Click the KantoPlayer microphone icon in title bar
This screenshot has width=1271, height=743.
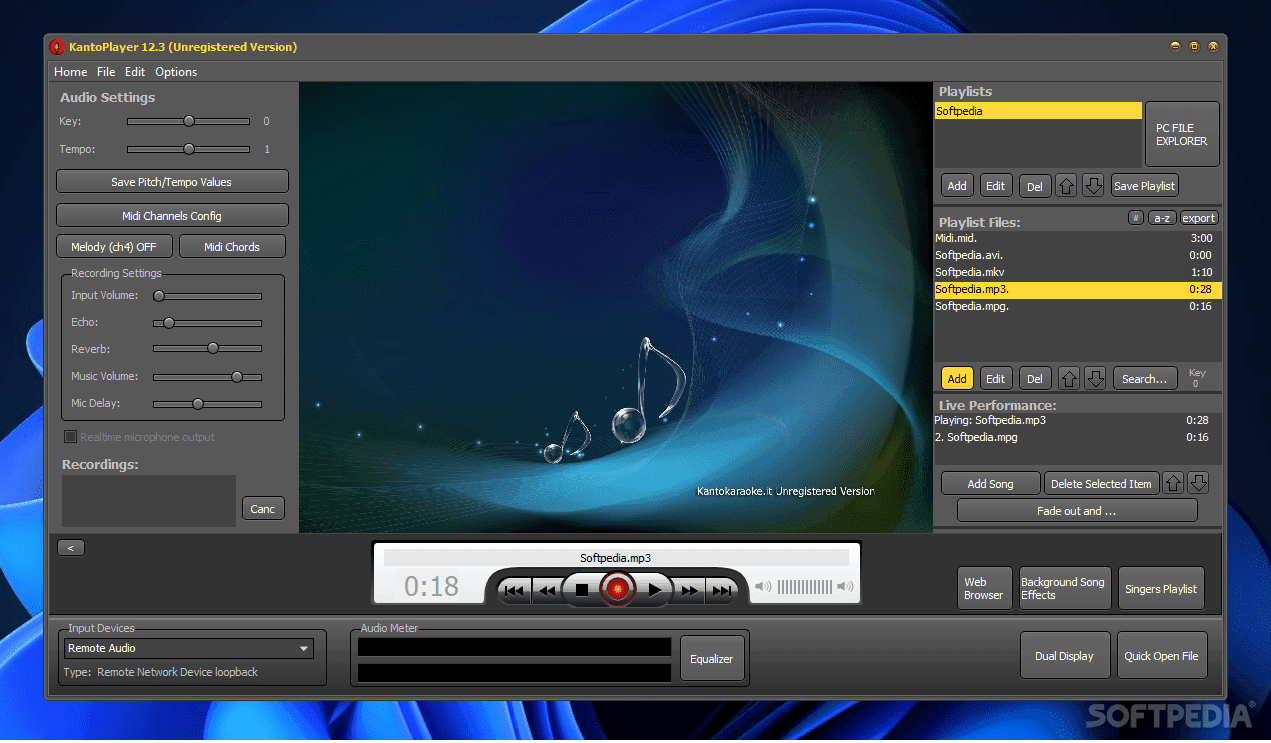click(57, 47)
